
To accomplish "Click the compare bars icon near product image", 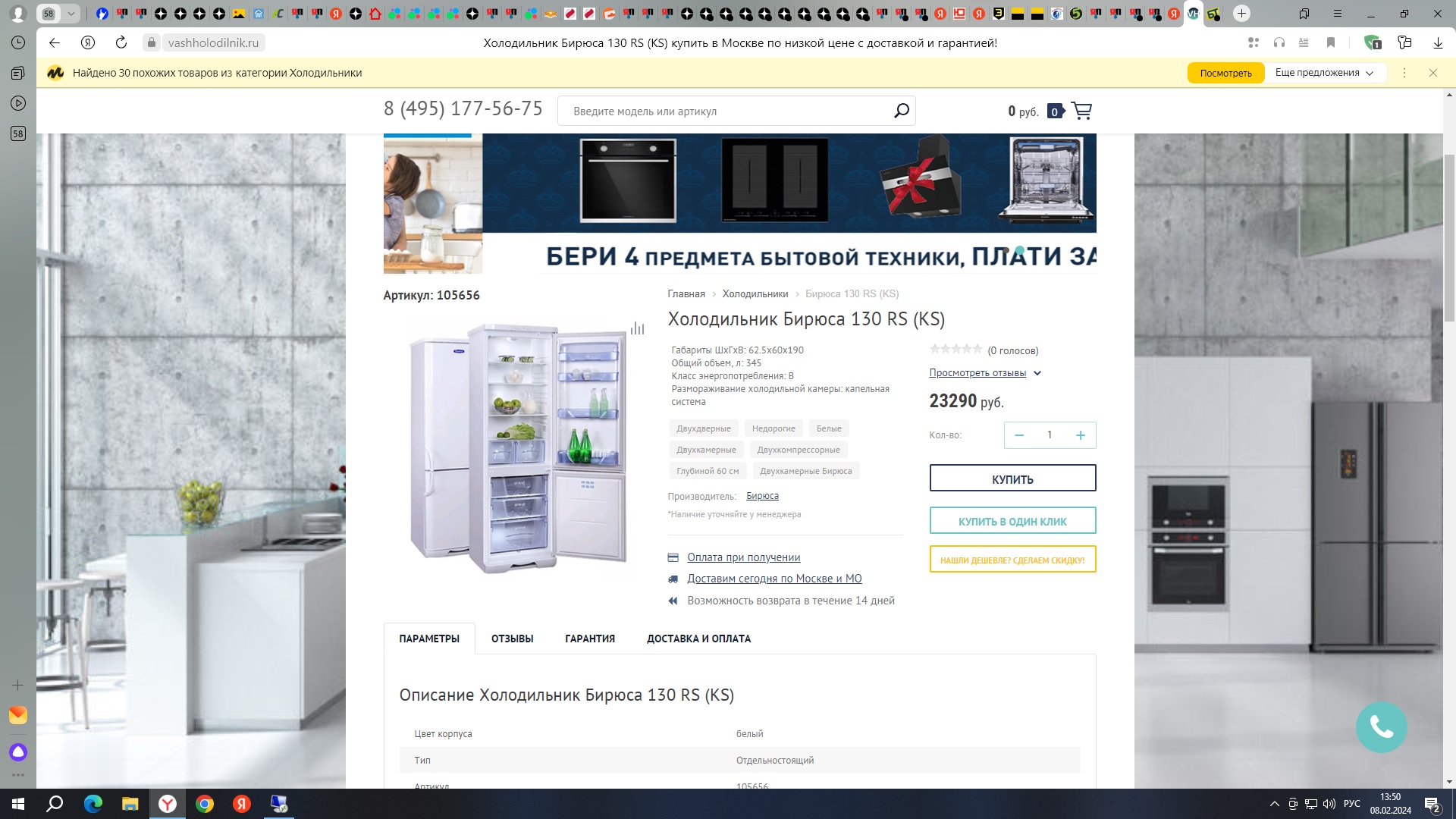I will tap(637, 328).
